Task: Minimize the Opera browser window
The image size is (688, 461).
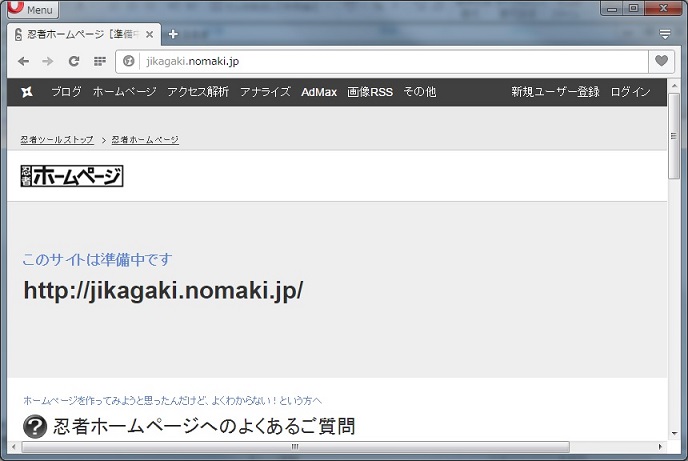Action: tap(613, 8)
